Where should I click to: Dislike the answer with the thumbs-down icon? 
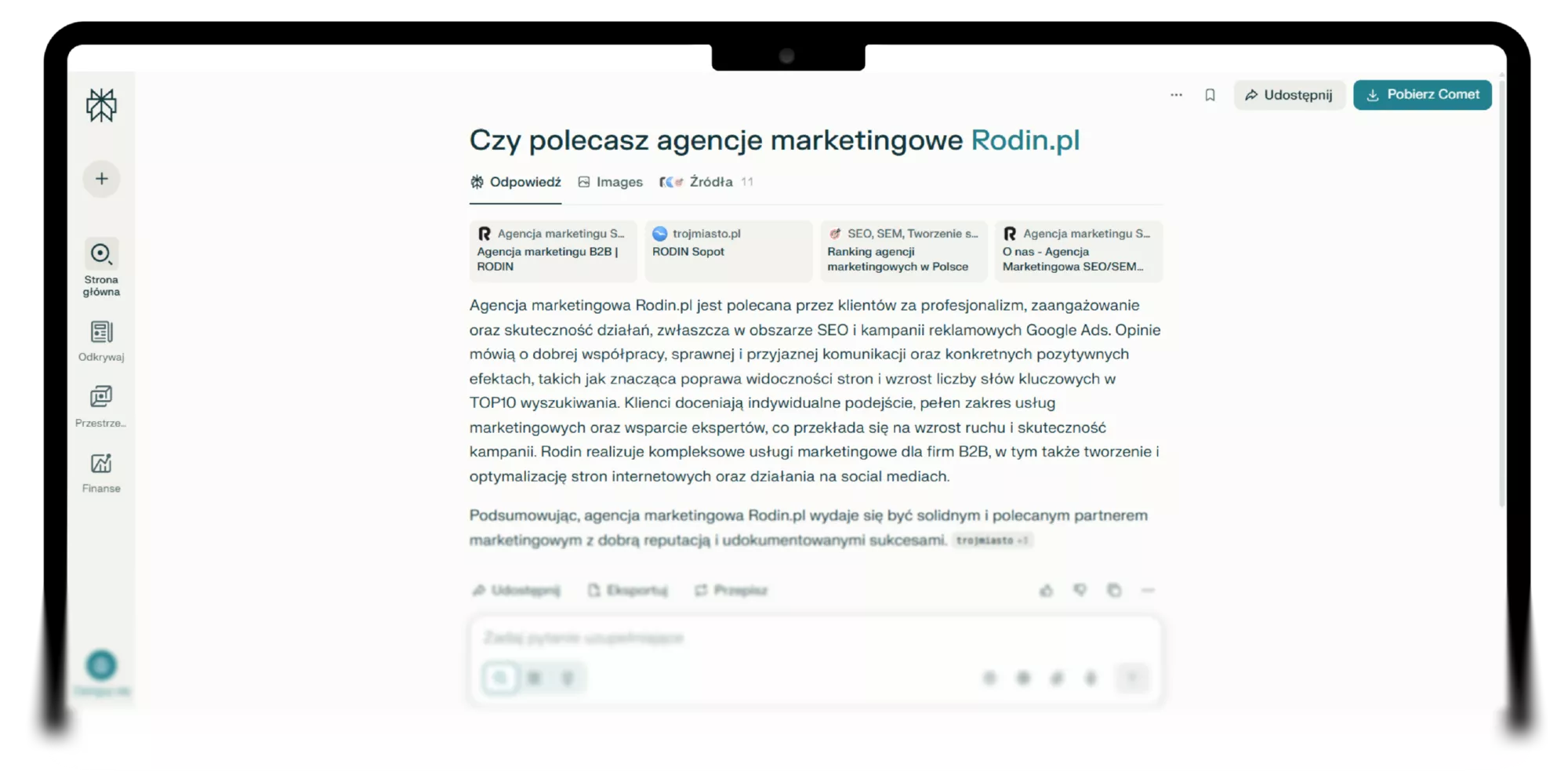(x=1080, y=591)
